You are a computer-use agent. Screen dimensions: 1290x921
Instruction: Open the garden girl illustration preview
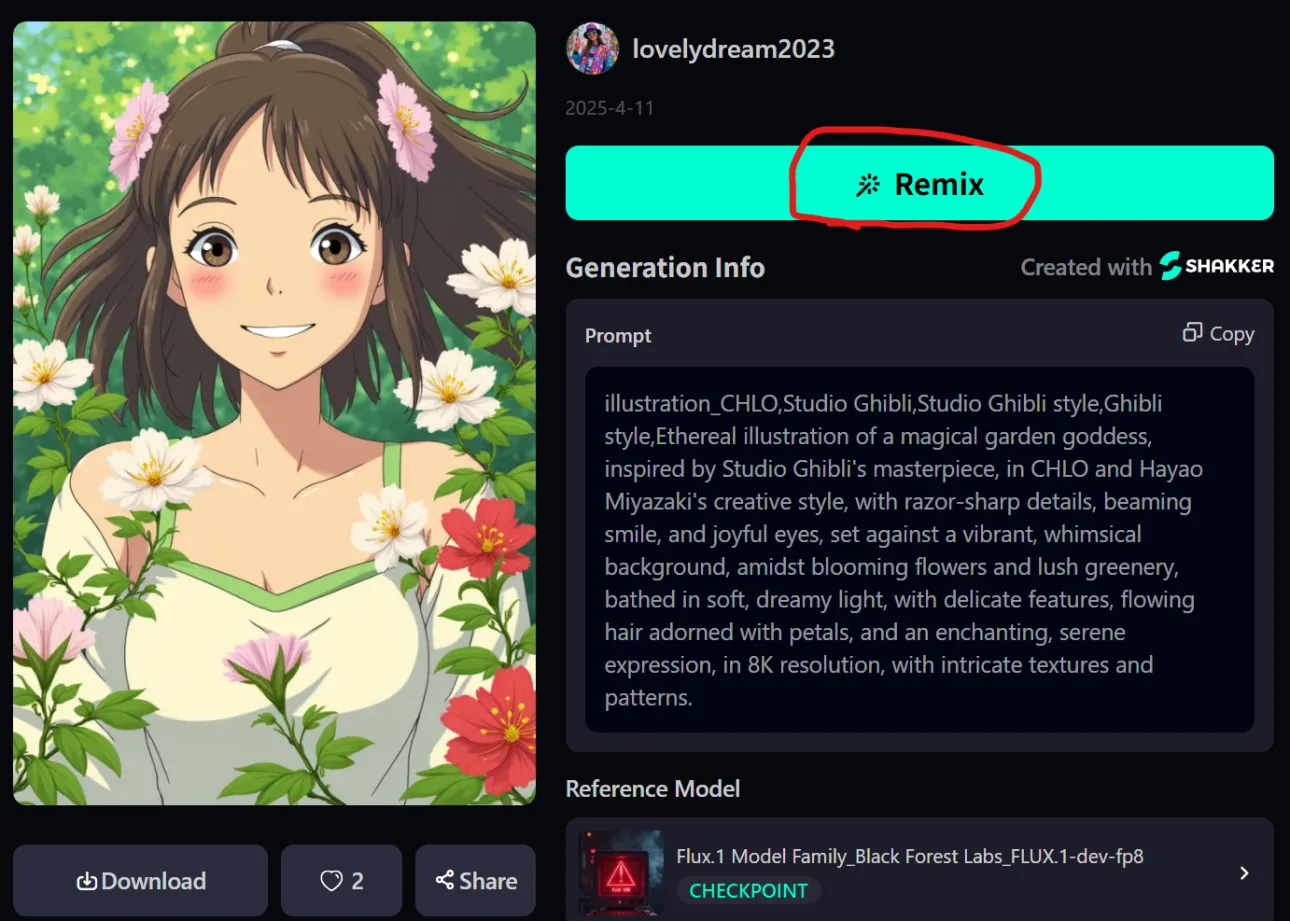(274, 413)
